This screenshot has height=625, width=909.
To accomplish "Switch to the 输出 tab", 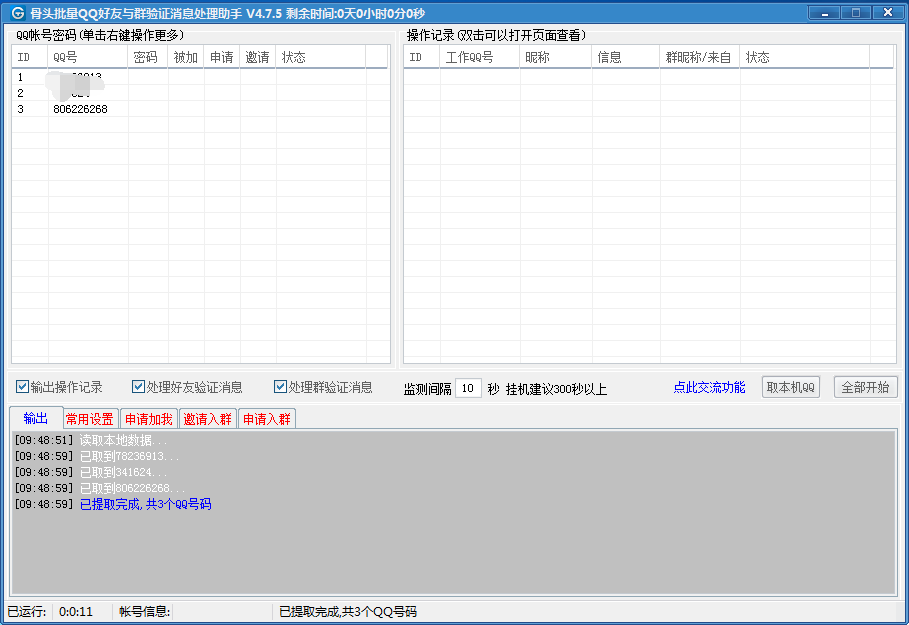I will (x=36, y=418).
